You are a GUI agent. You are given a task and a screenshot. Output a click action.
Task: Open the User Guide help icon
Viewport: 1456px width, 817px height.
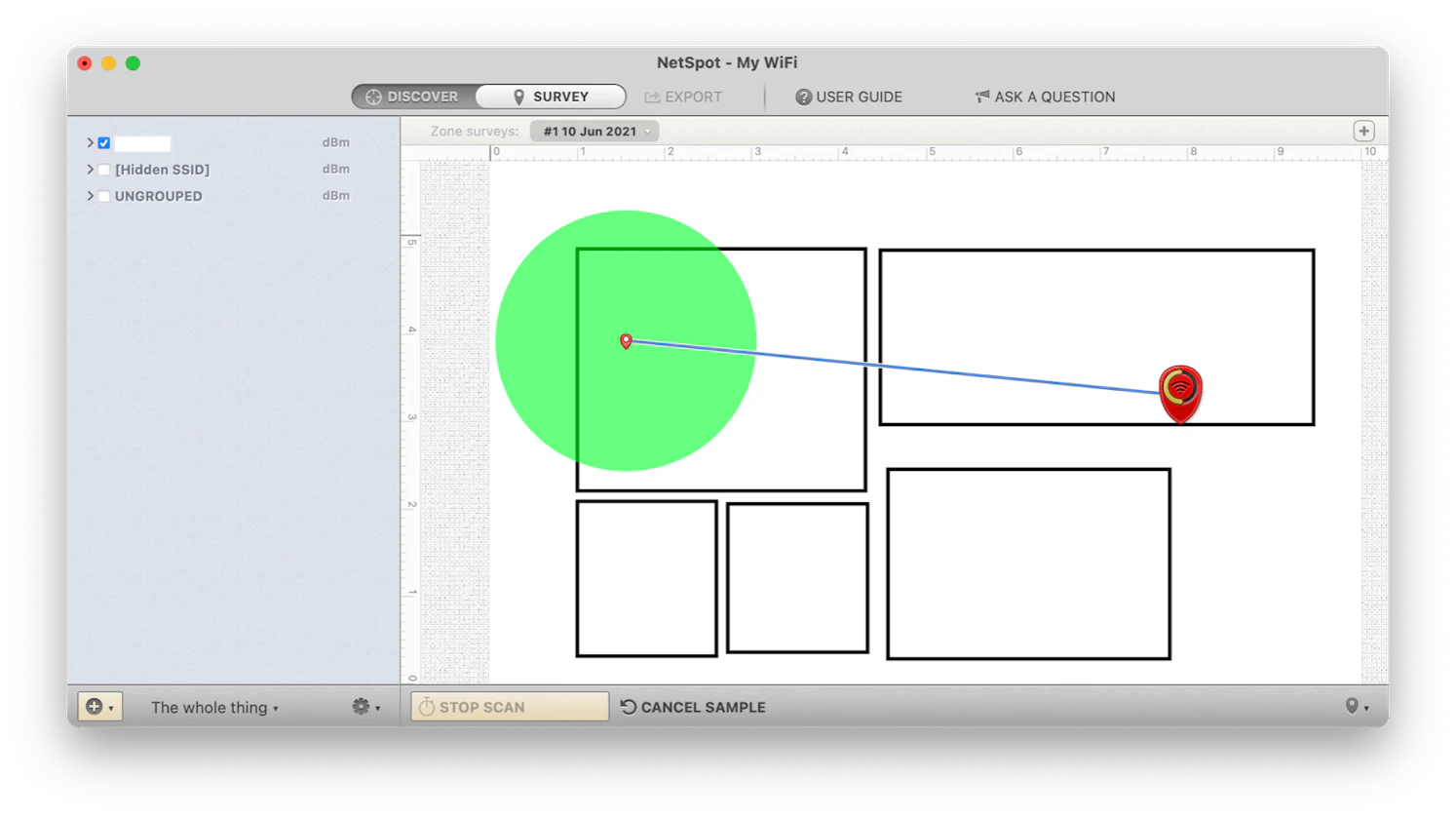coord(803,97)
